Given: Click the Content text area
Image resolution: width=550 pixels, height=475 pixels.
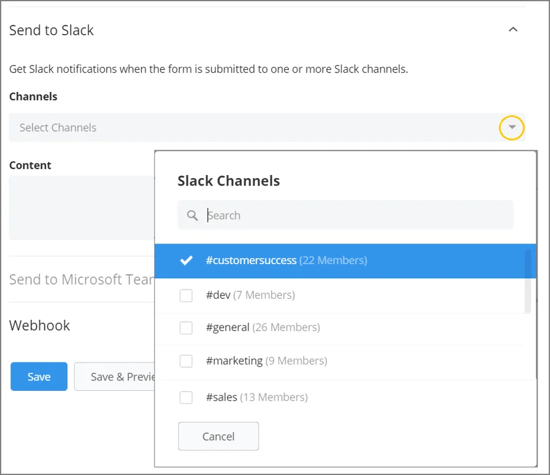Looking at the screenshot, I should (81, 208).
